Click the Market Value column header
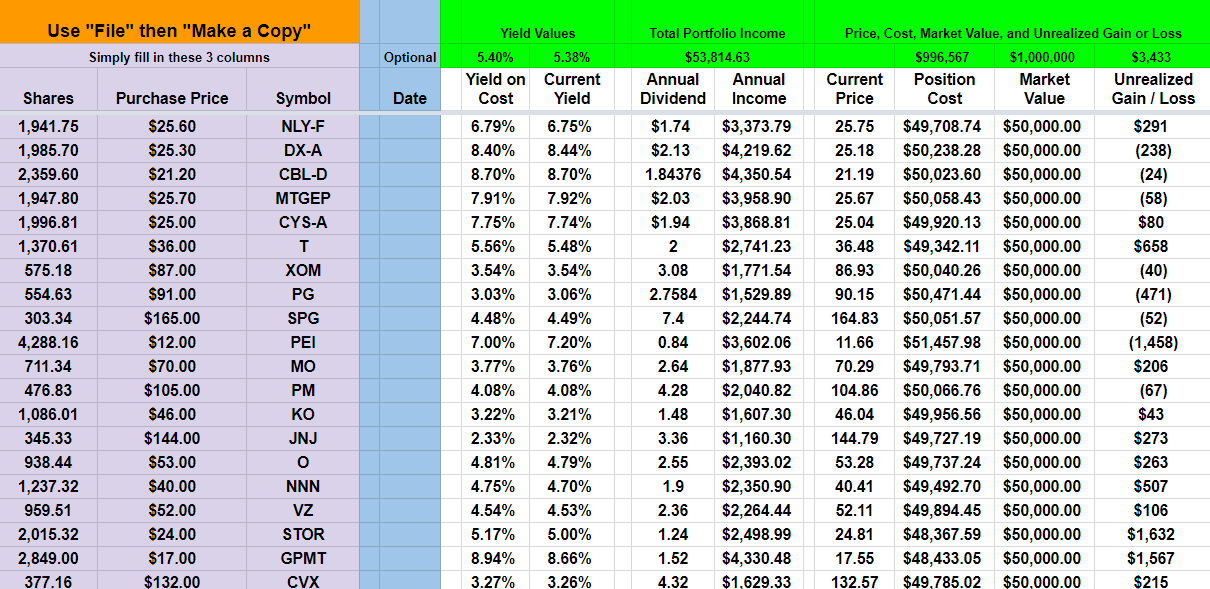 pos(1043,89)
